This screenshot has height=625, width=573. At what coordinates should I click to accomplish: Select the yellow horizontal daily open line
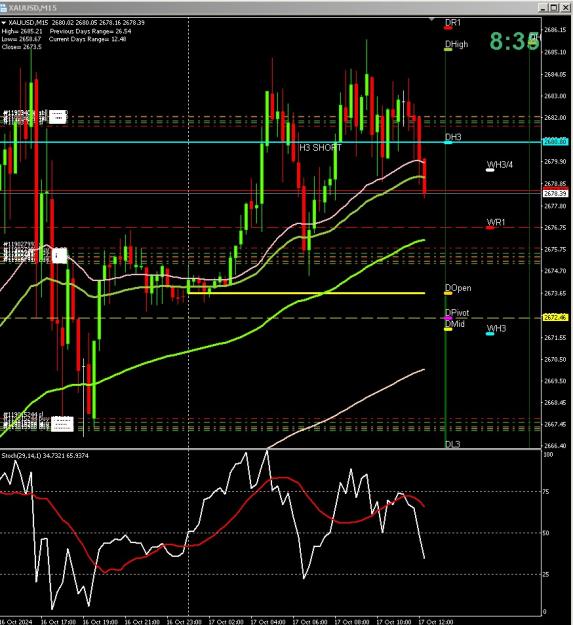tap(306, 293)
